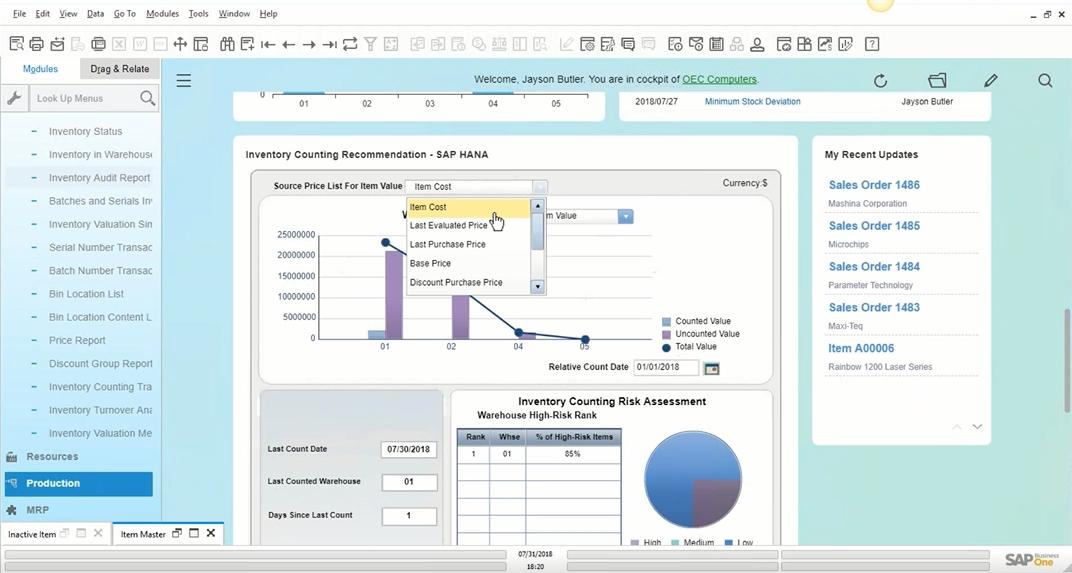The height and width of the screenshot is (573, 1072).
Task: Click the Print icon in the toolbar
Action: click(37, 44)
